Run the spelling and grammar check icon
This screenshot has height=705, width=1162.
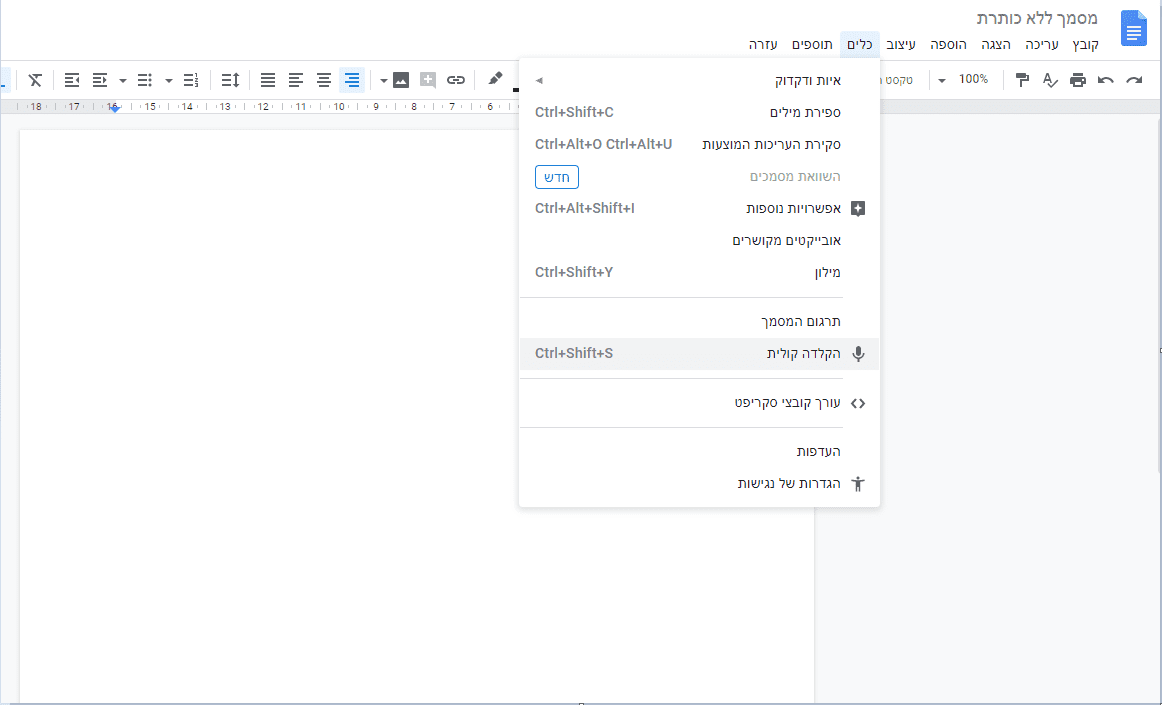(x=1049, y=80)
